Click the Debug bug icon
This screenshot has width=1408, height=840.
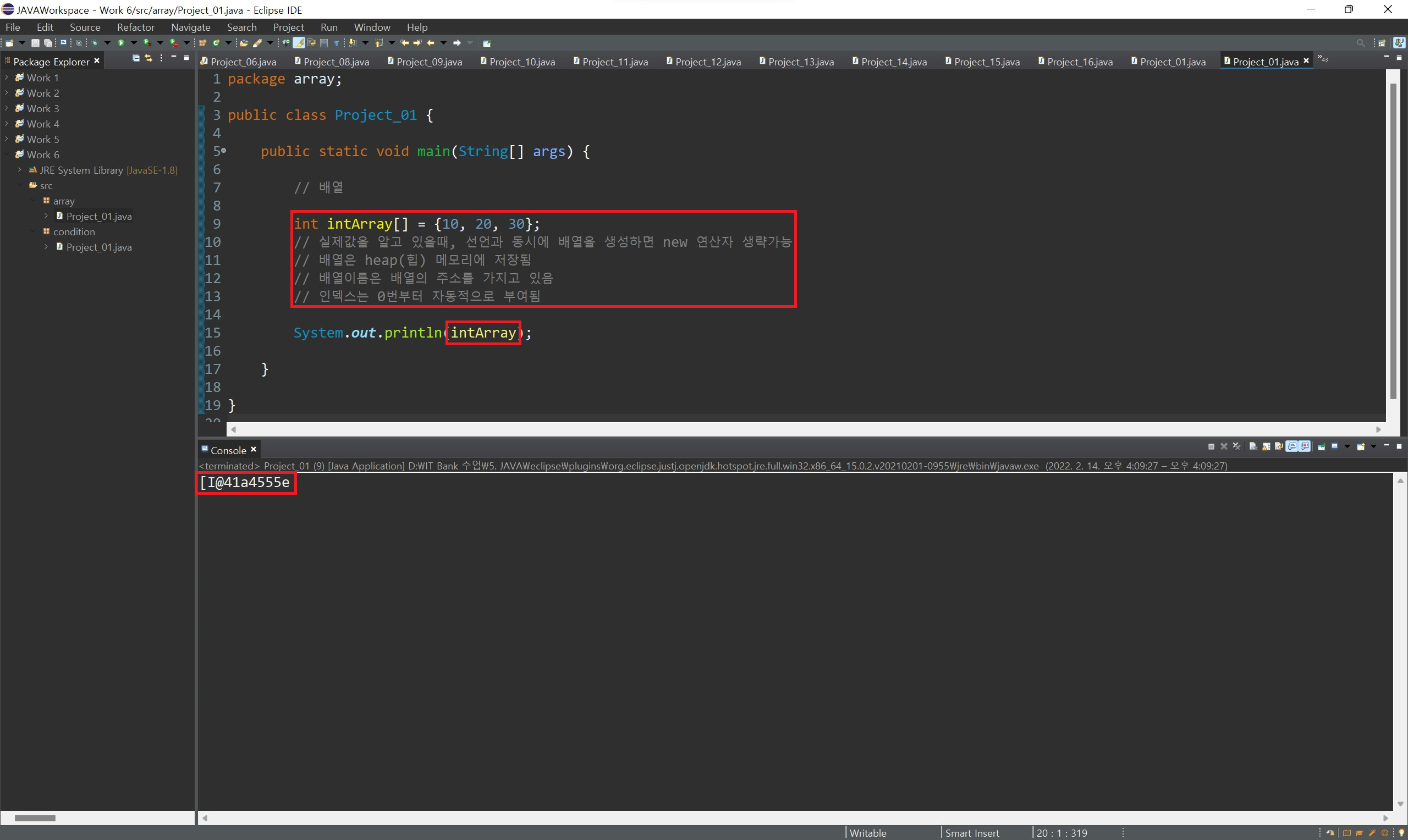(x=95, y=43)
